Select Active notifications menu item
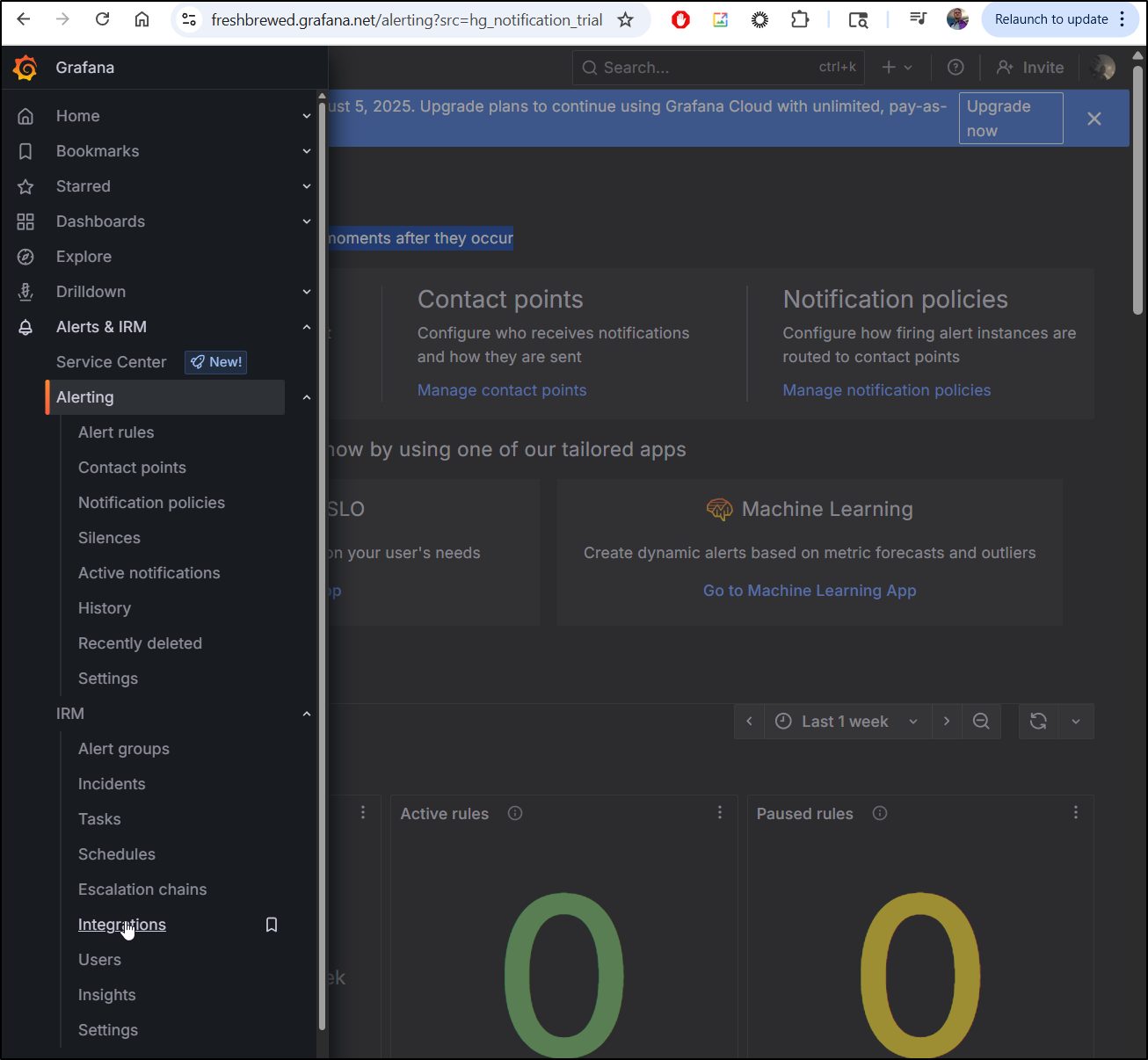This screenshot has width=1148, height=1060. [x=149, y=573]
